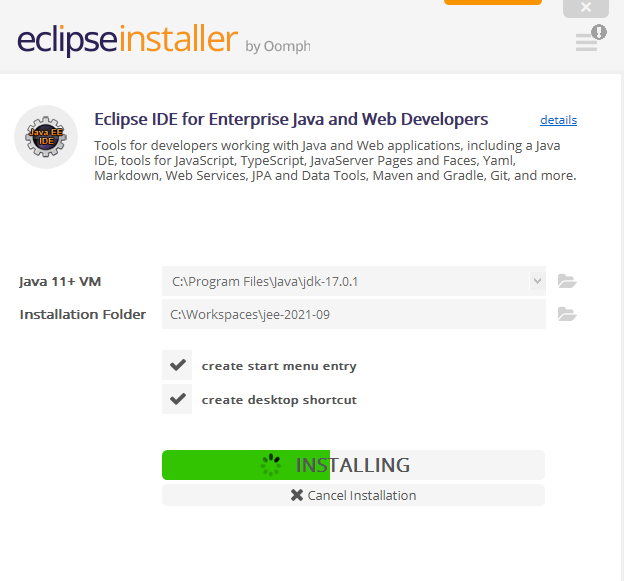Click the 'create start menu entry' label
Screen dimensions: 624x581
tap(279, 366)
